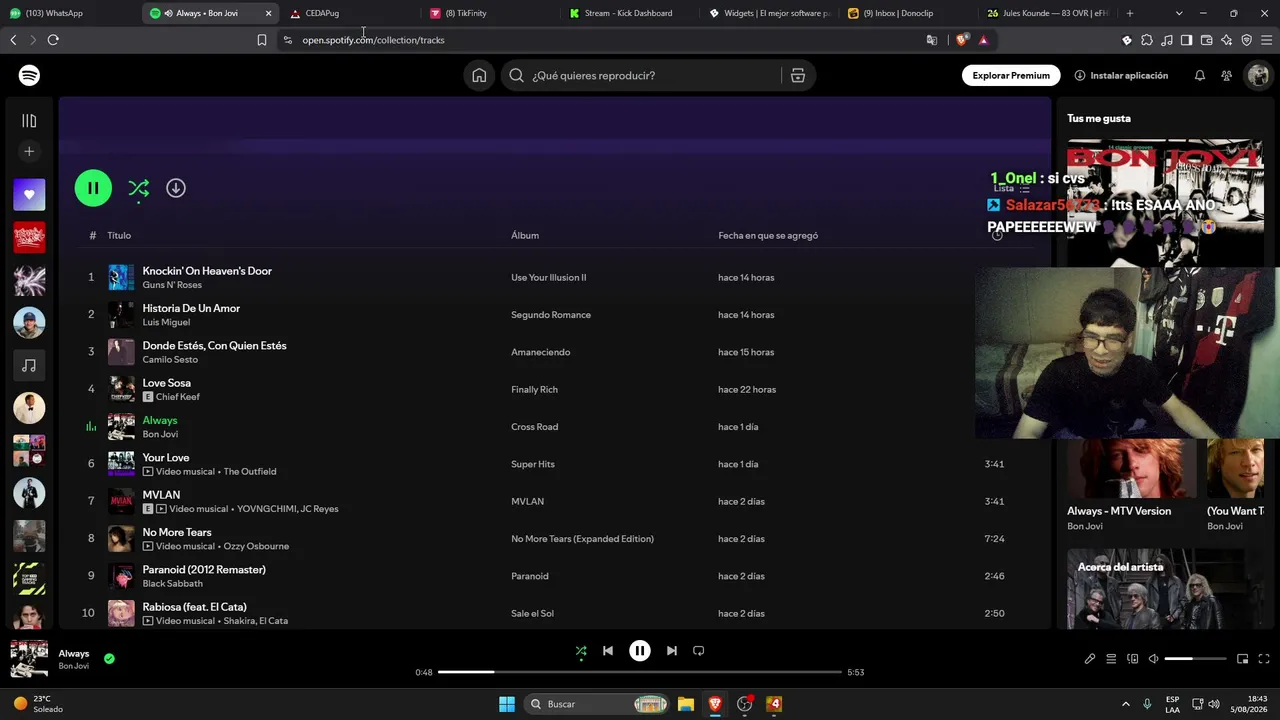Open the playback queue
The height and width of the screenshot is (720, 1280).
point(1111,659)
